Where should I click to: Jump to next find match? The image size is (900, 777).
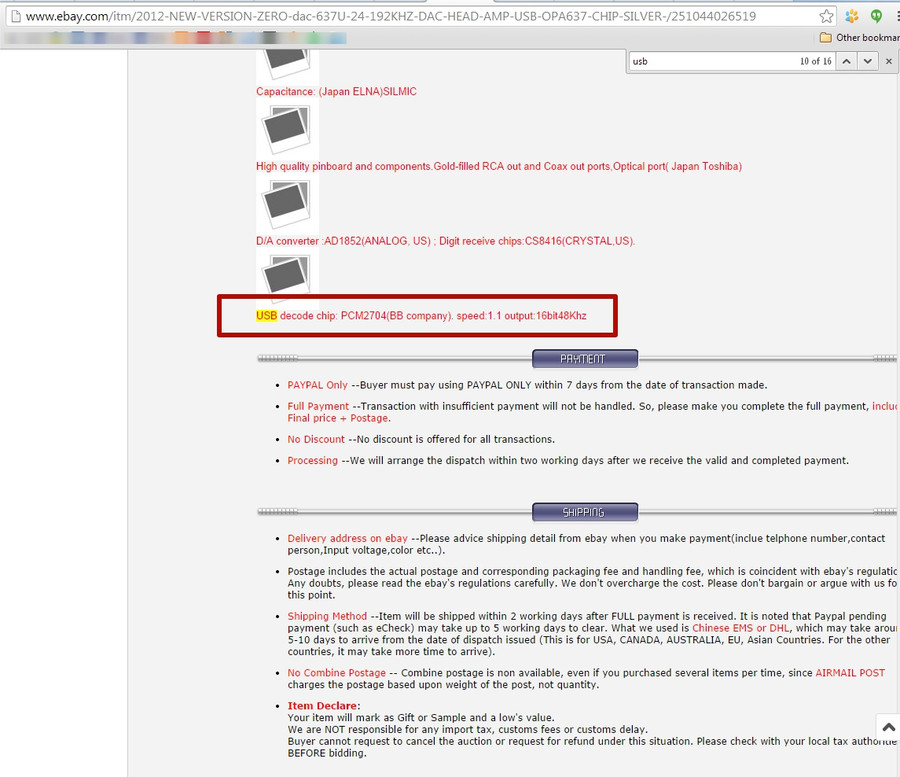pos(868,61)
